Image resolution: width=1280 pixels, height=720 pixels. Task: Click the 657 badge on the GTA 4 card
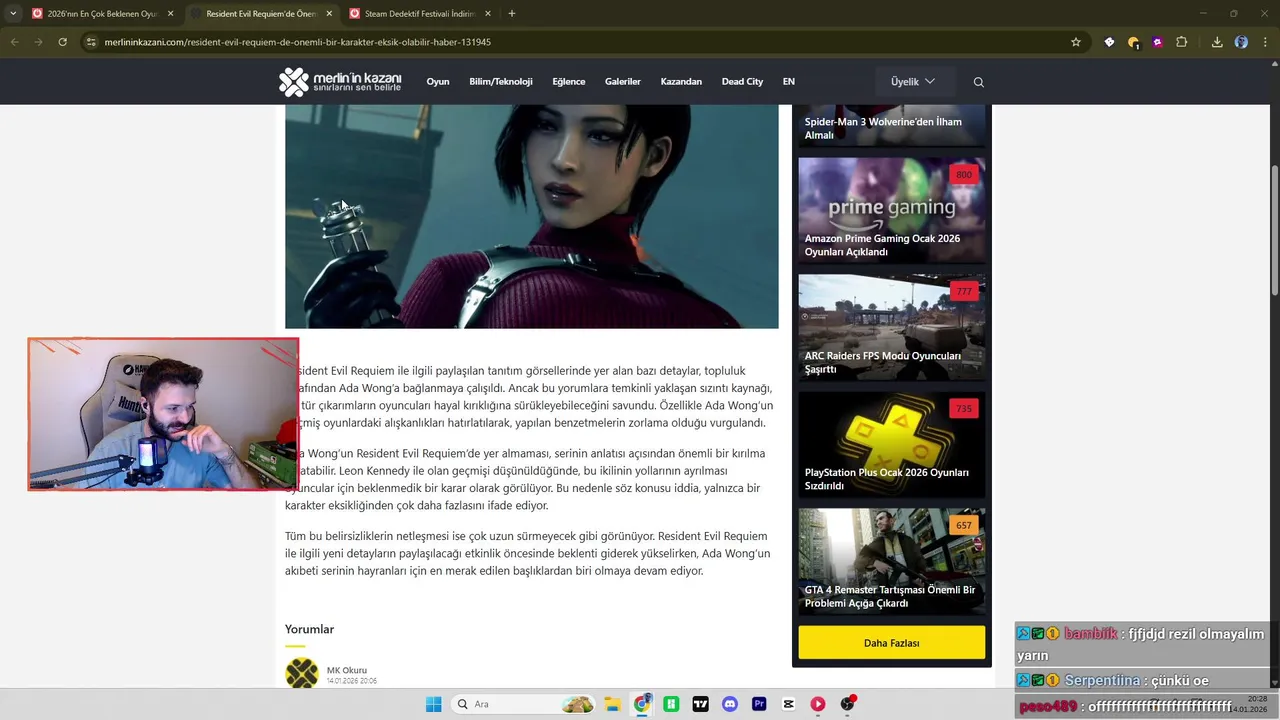coord(964,526)
